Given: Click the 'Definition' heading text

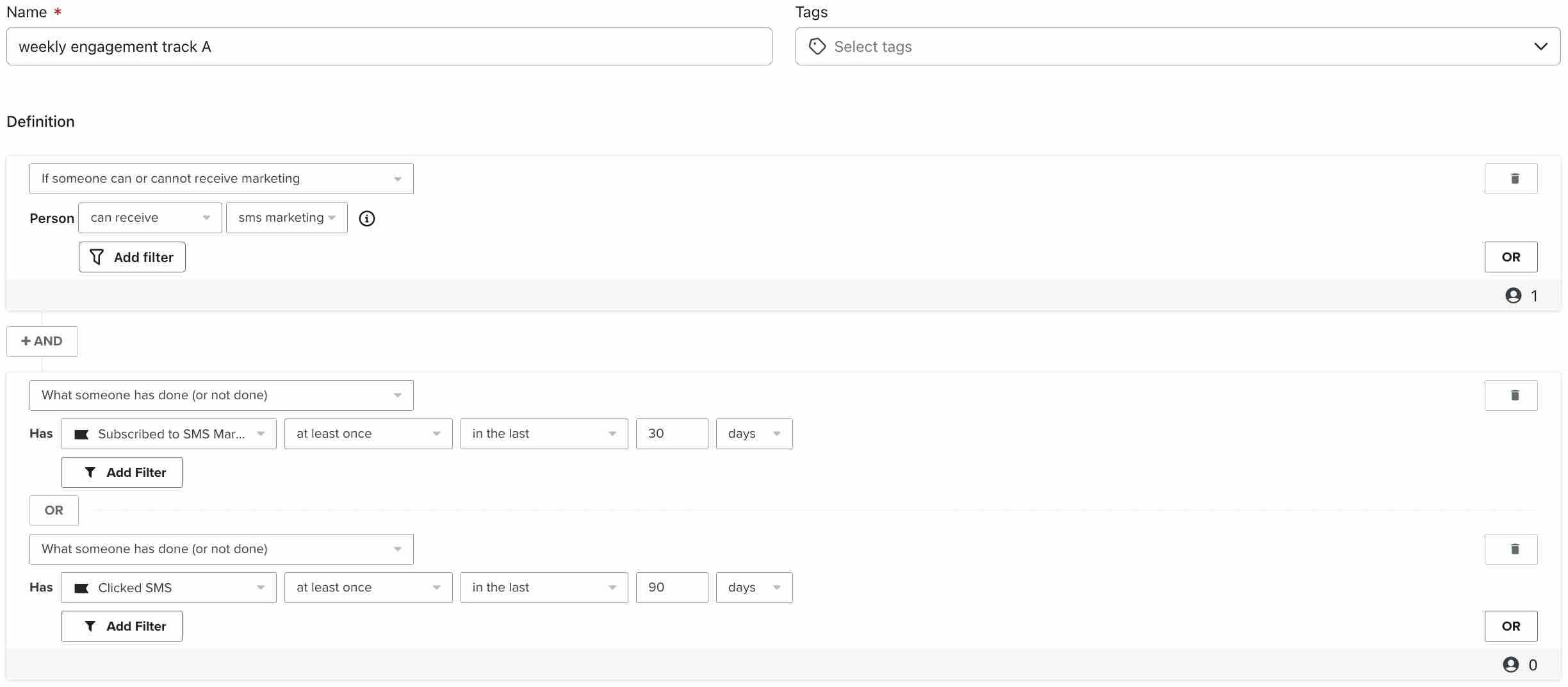Looking at the screenshot, I should tap(40, 122).
